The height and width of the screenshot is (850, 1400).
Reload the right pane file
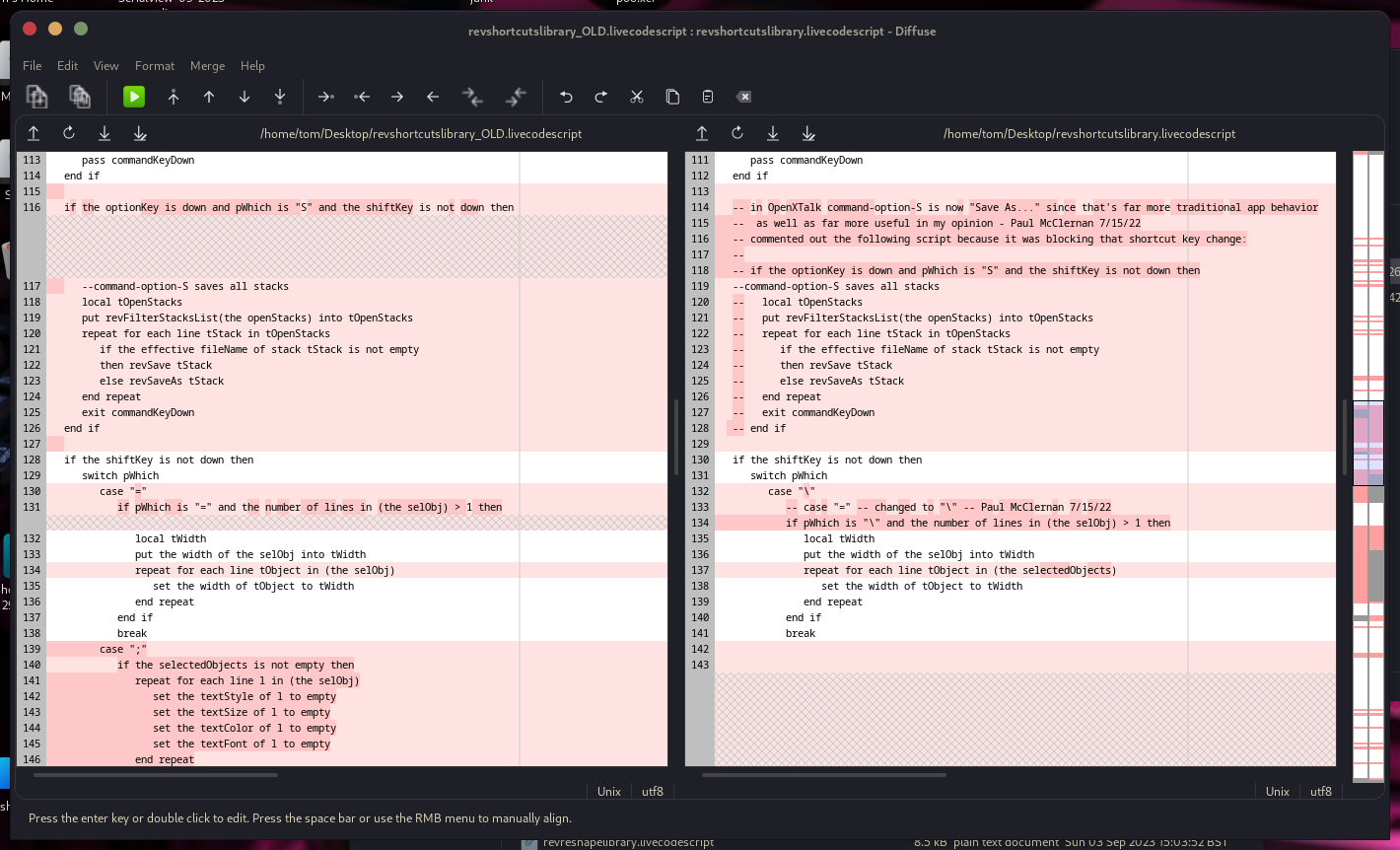737,133
